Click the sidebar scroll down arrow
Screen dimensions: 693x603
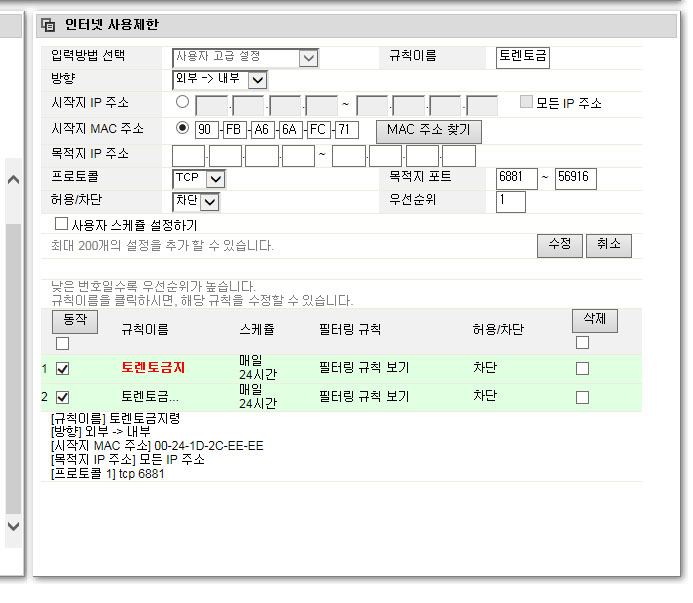click(13, 526)
